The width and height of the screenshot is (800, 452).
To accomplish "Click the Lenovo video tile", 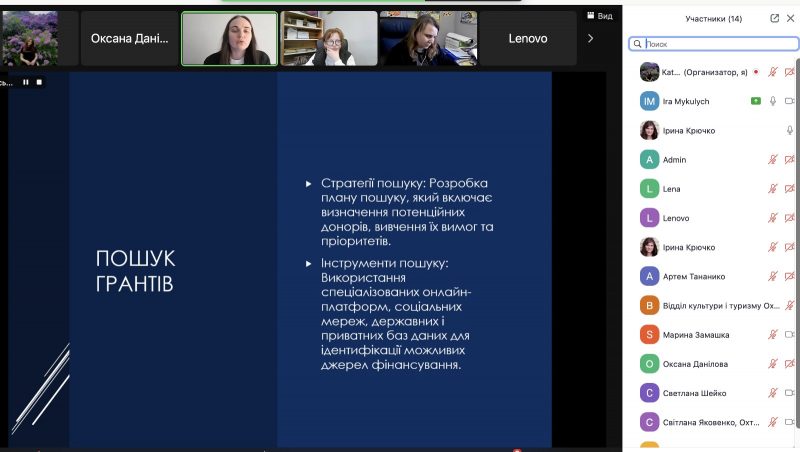I will click(x=528, y=39).
